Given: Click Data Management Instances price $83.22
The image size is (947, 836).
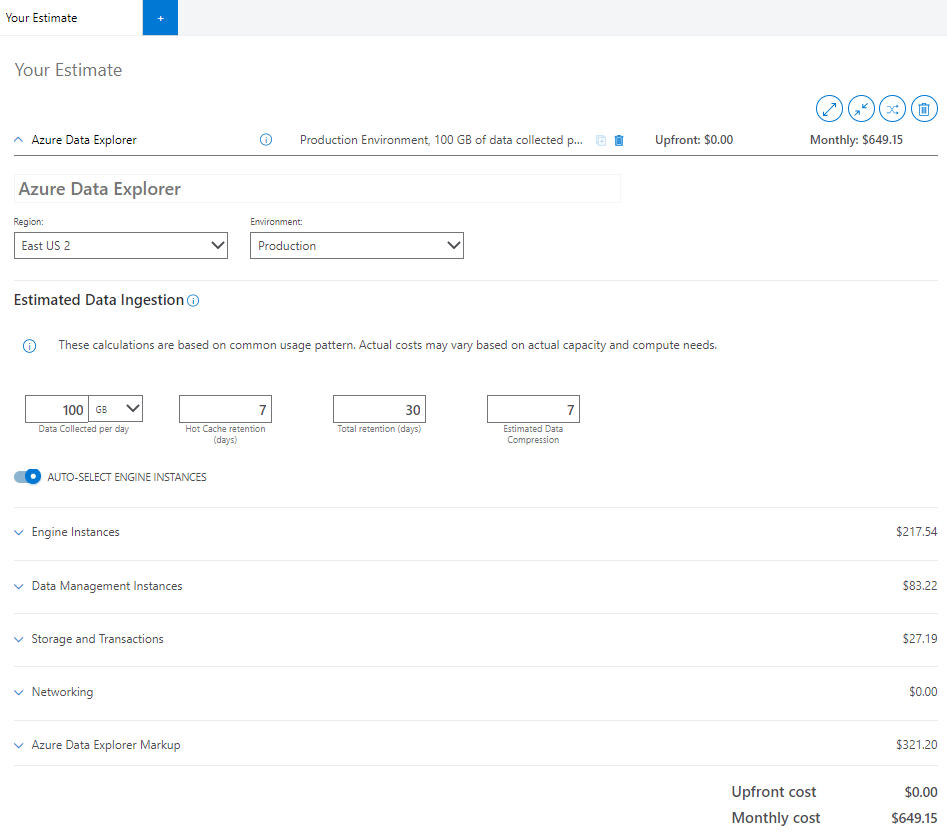Looking at the screenshot, I should (x=920, y=585).
